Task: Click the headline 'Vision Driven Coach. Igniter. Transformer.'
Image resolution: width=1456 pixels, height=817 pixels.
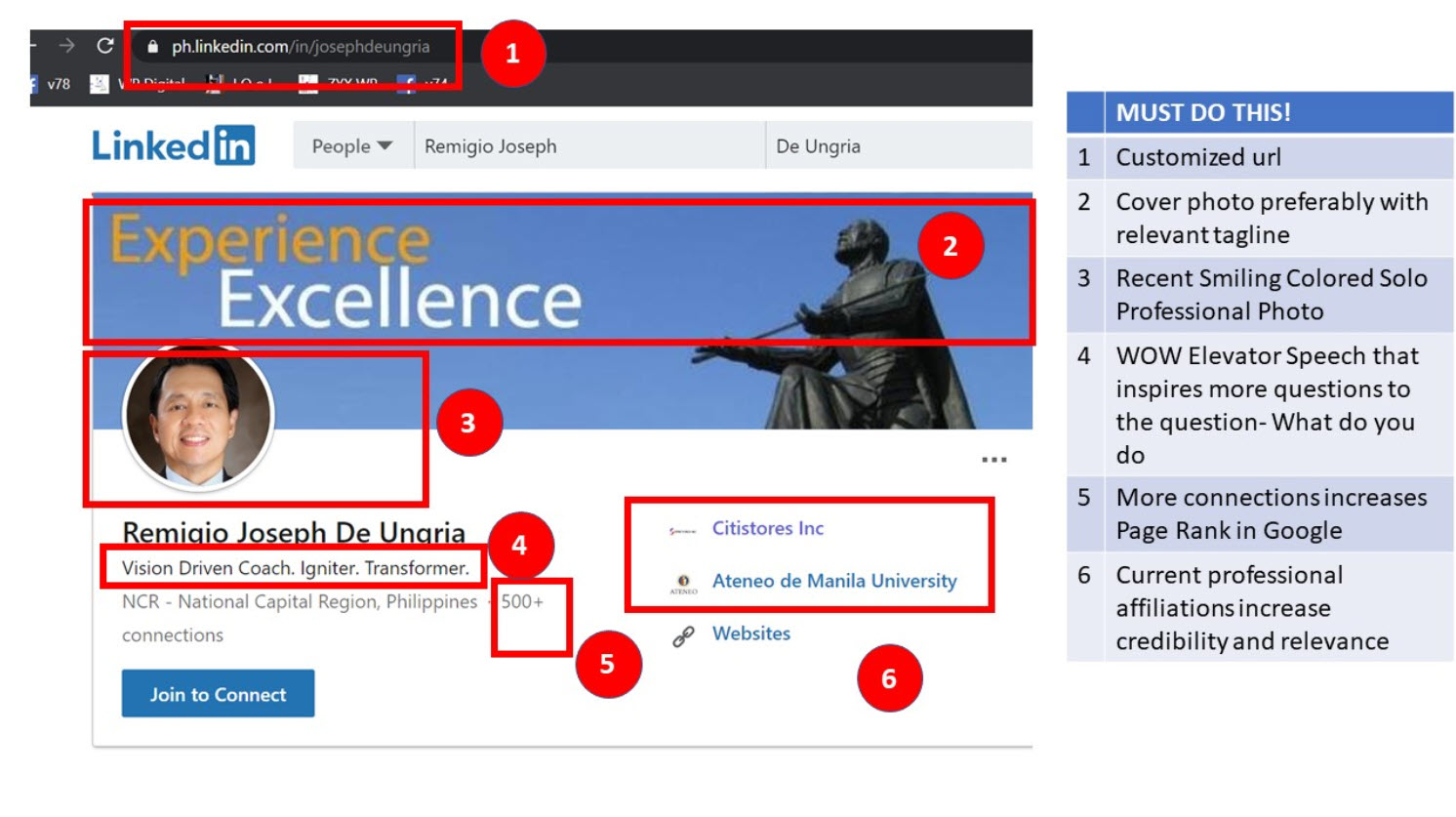Action: tap(295, 568)
